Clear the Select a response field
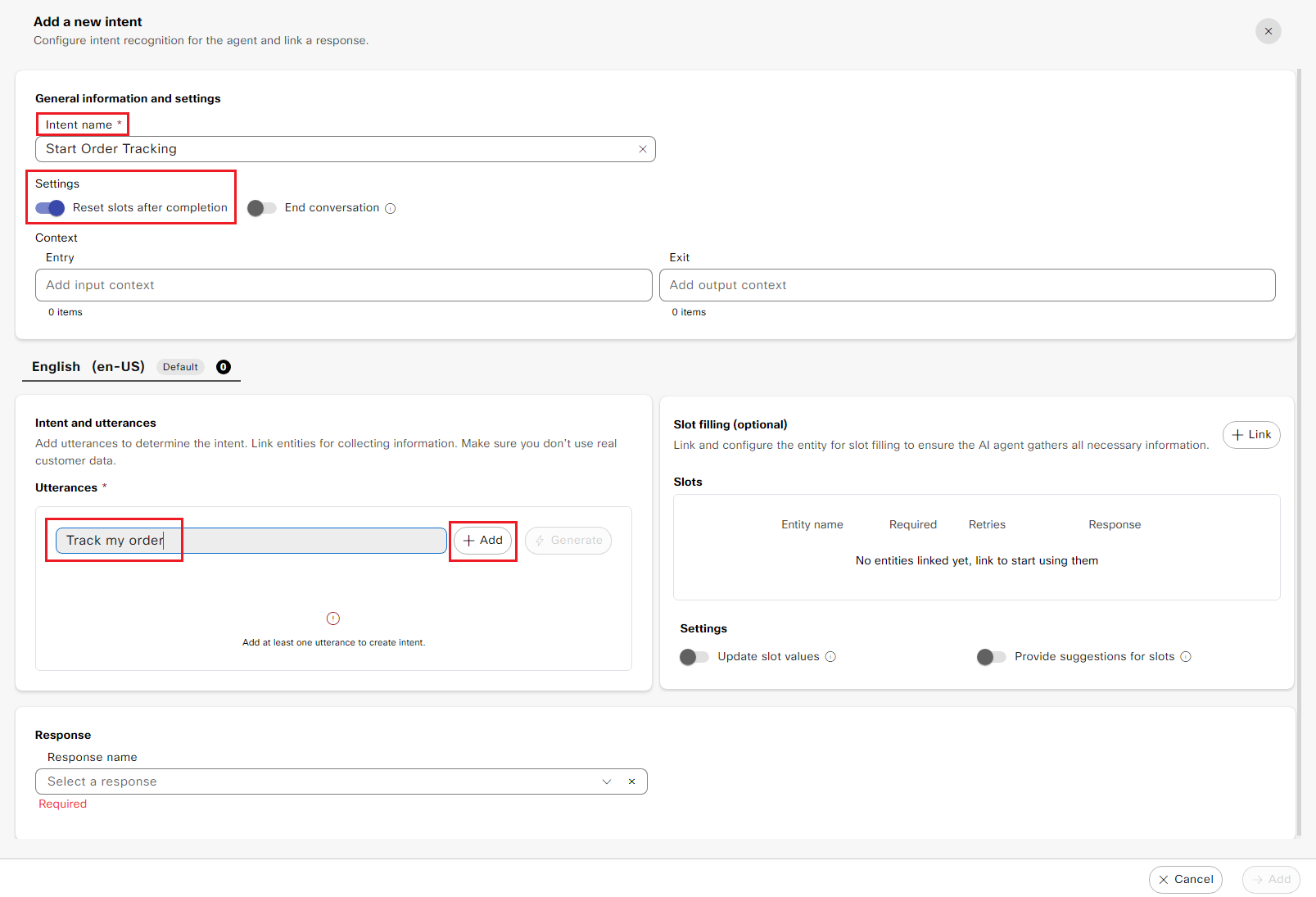1316x897 pixels. pos(631,781)
